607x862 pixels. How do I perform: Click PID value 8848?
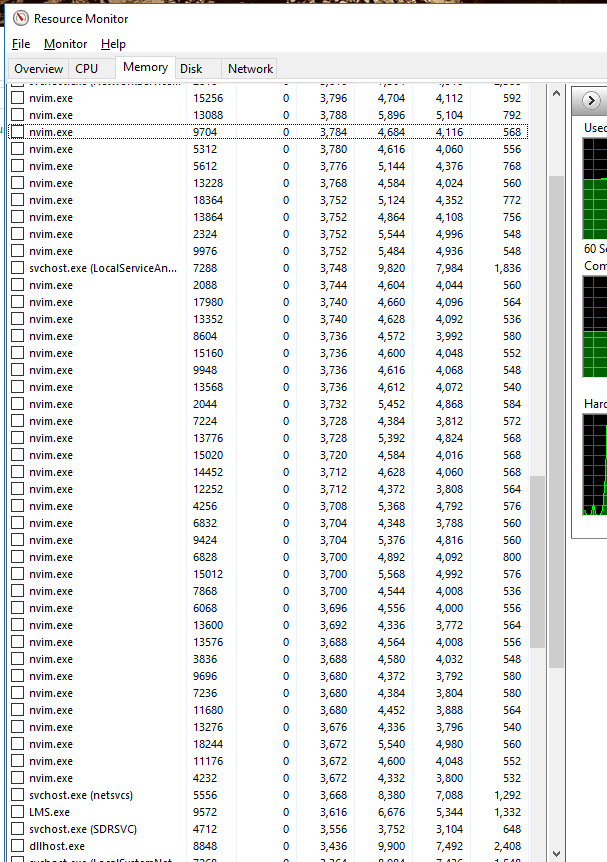tap(205, 846)
